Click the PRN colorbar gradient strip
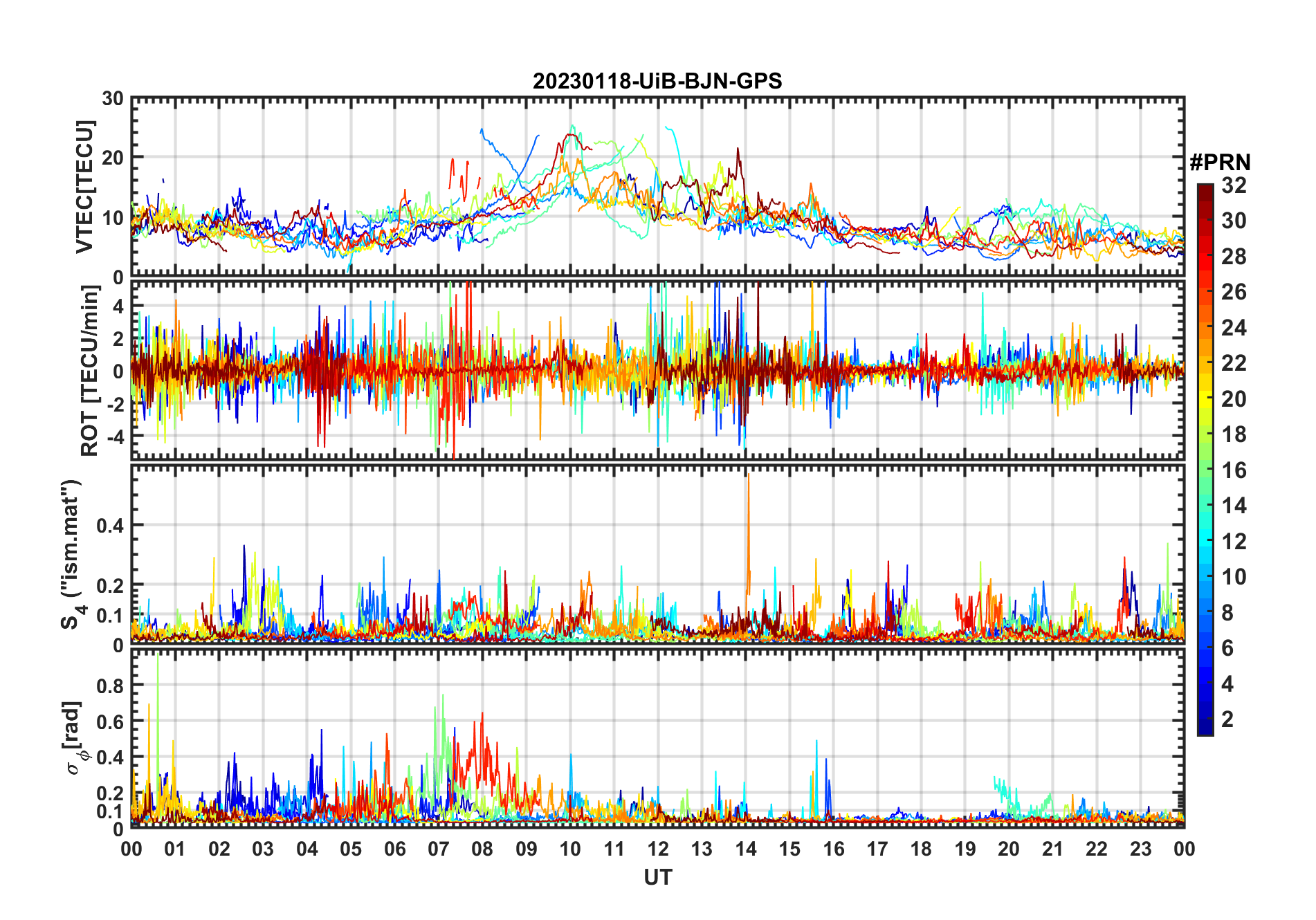 (1205, 459)
